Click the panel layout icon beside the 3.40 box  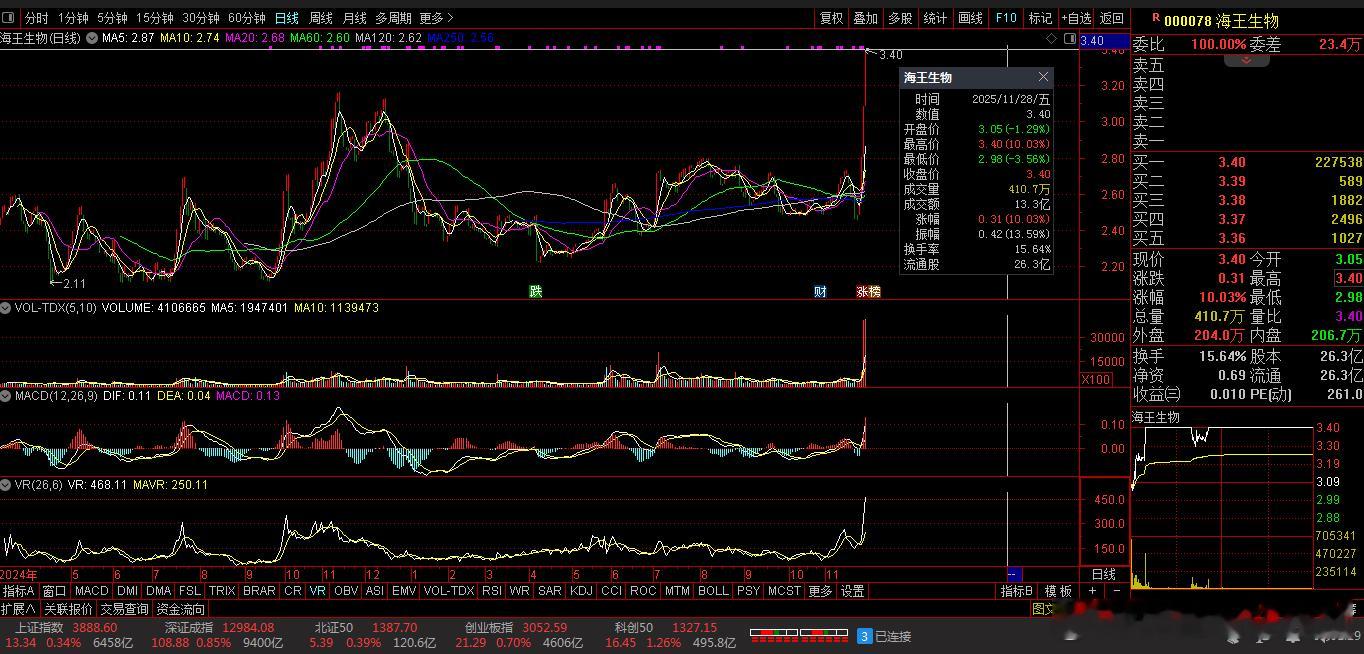coord(1070,39)
